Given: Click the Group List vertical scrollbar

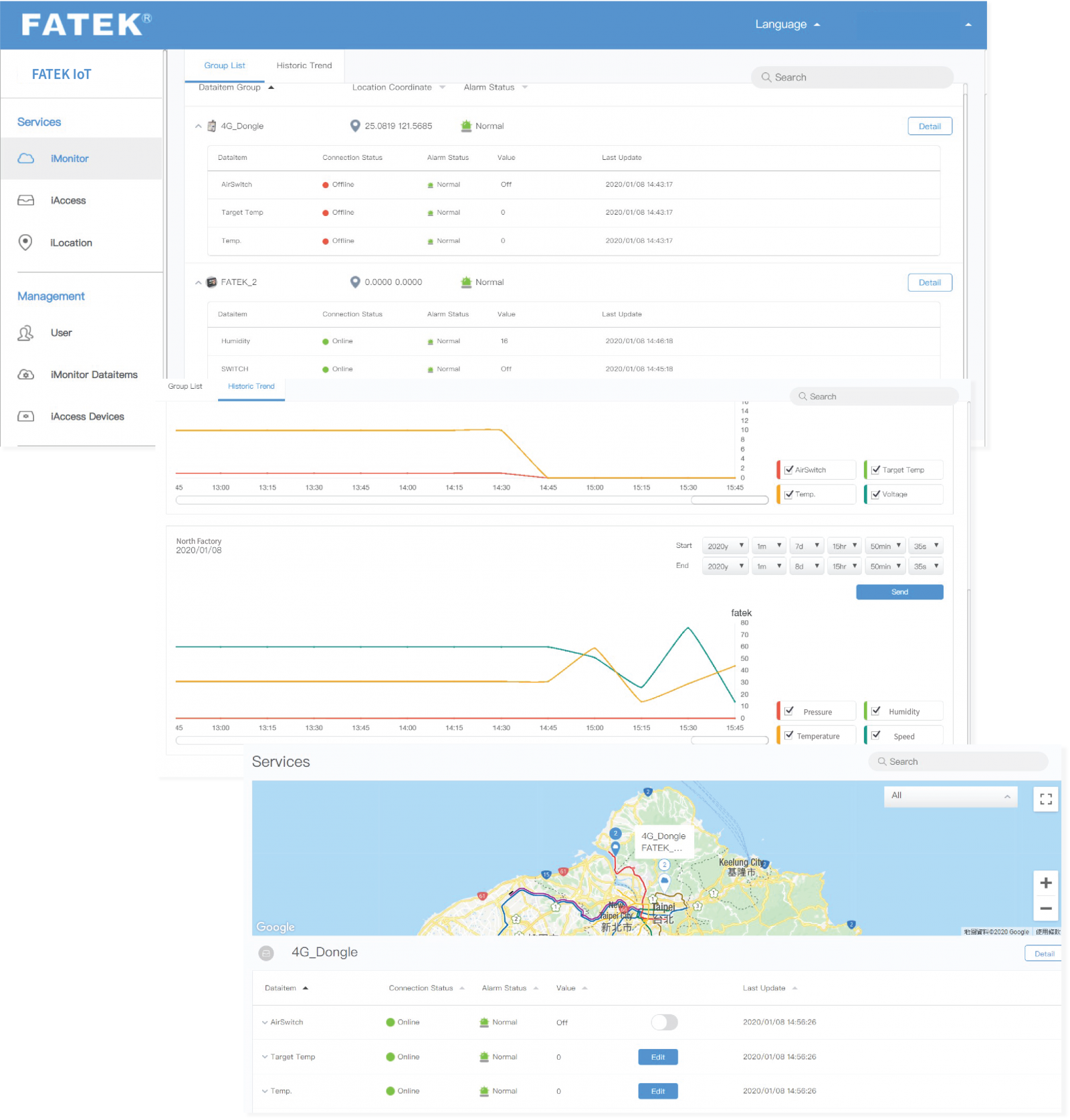Looking at the screenshot, I should click(x=965, y=231).
